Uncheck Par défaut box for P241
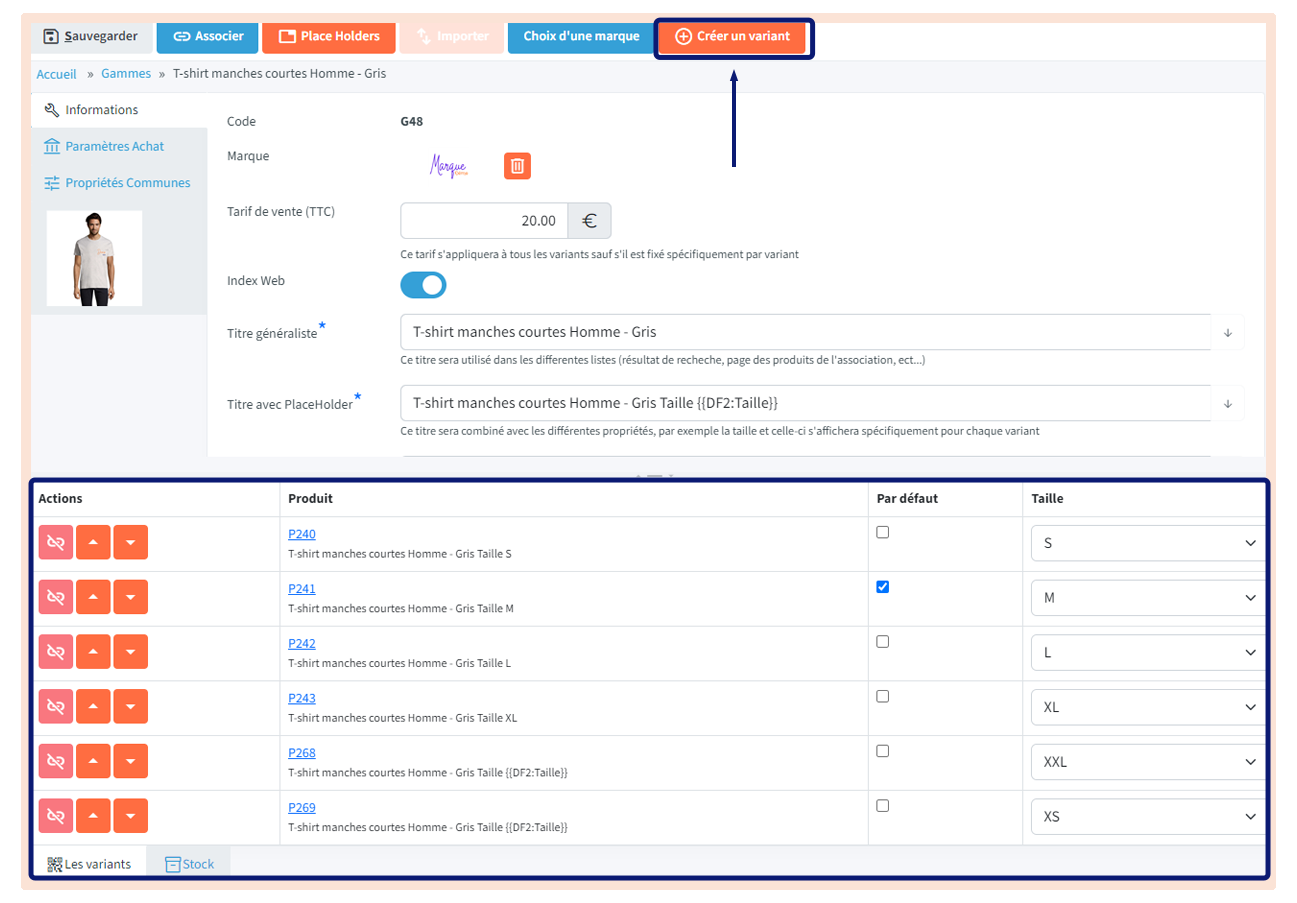Image resolution: width=1297 pixels, height=903 pixels. [x=882, y=587]
